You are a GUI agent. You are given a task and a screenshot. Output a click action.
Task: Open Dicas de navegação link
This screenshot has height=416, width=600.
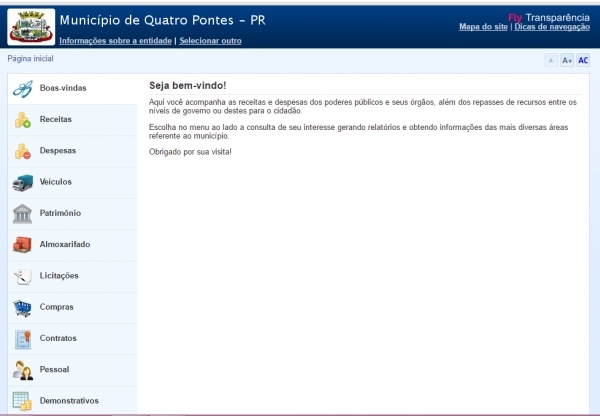552,27
